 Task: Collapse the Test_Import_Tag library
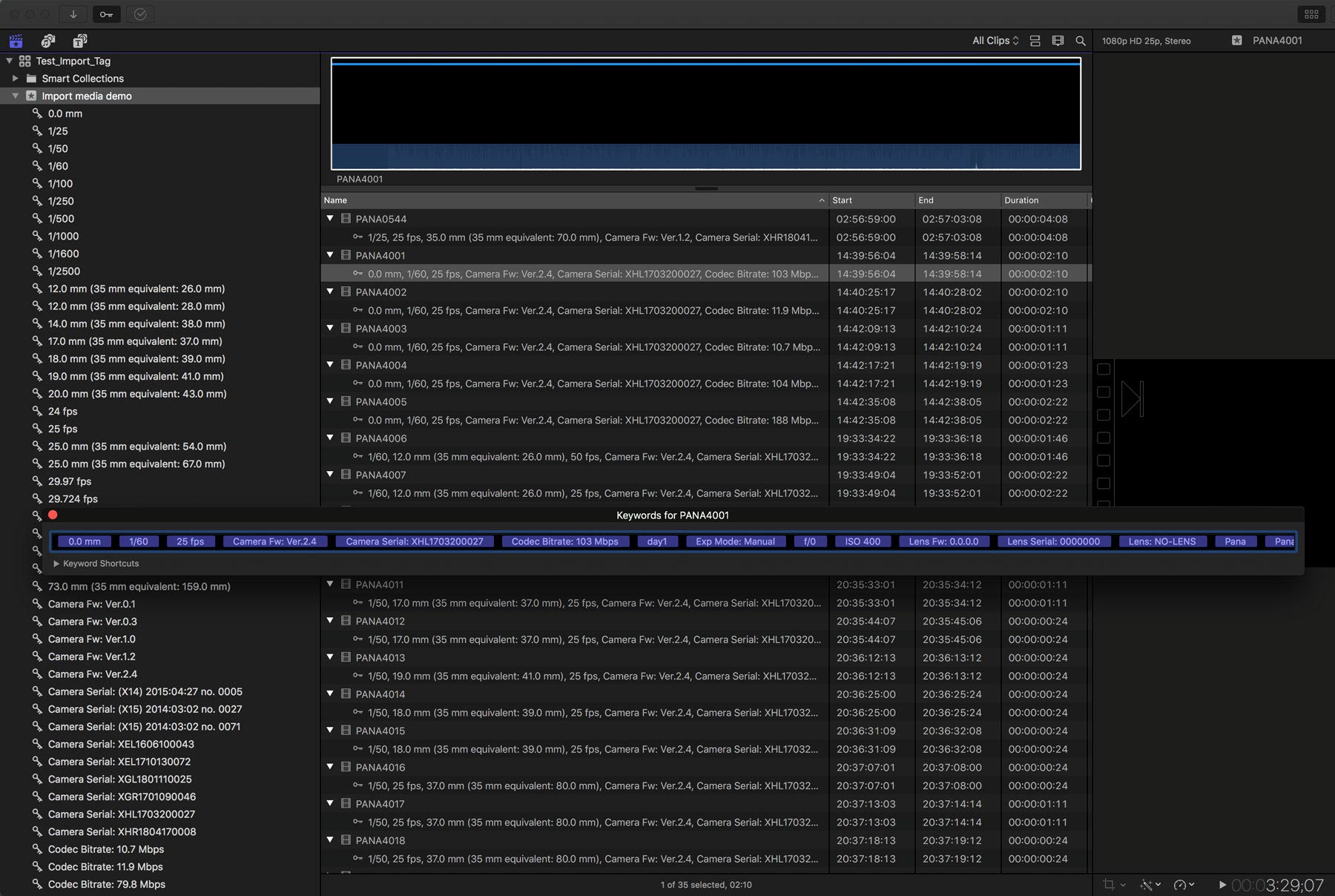point(10,61)
